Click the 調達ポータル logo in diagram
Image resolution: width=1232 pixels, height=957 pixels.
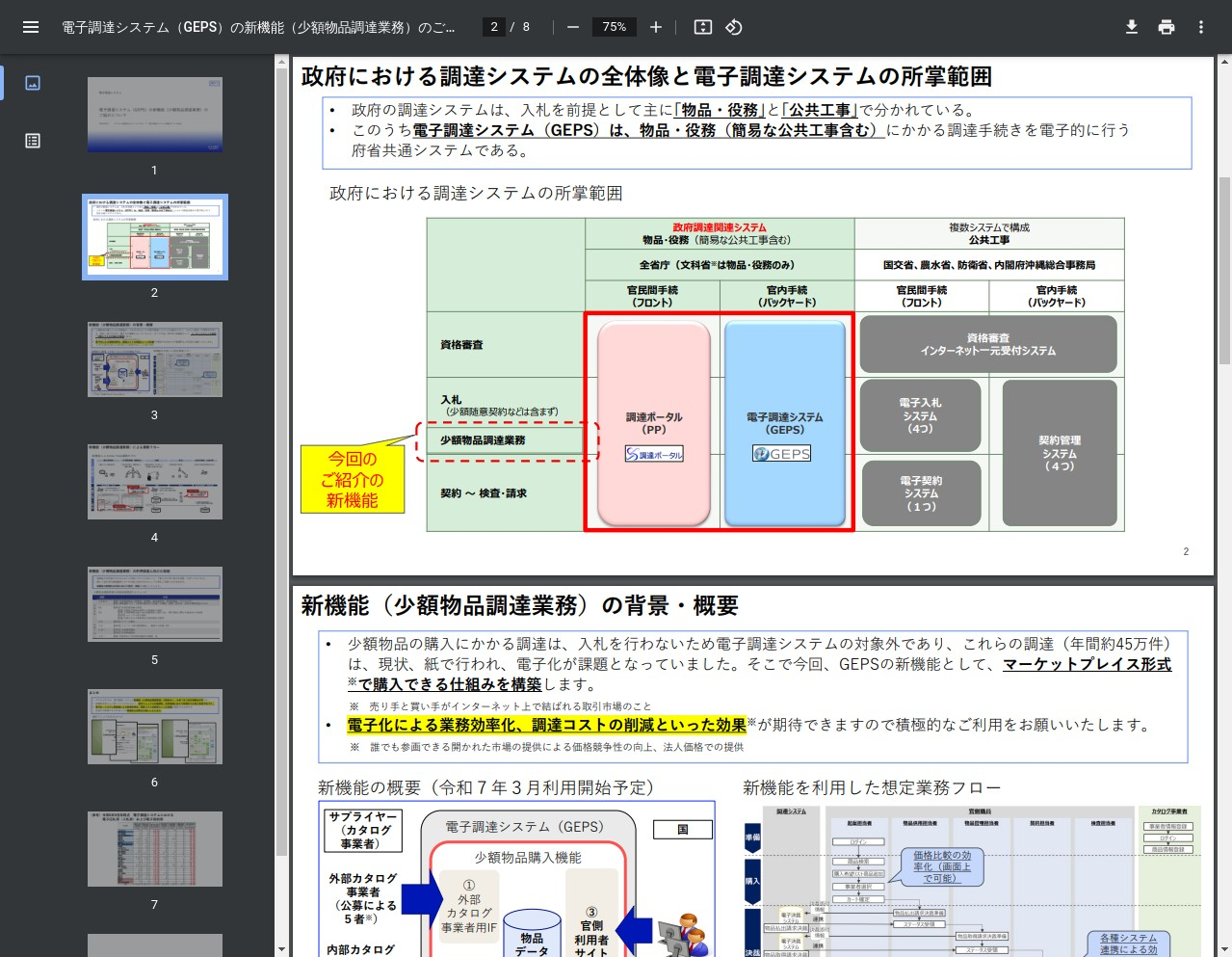[654, 454]
